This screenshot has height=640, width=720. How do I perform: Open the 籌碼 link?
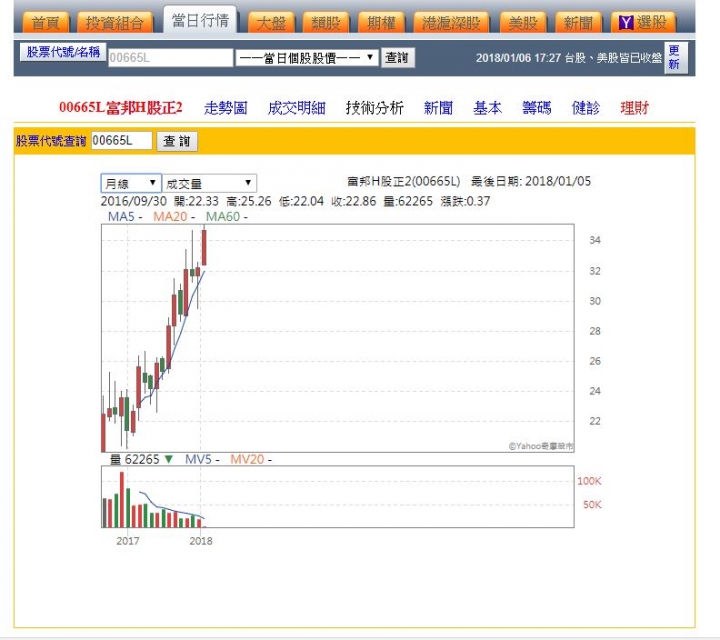tap(536, 108)
